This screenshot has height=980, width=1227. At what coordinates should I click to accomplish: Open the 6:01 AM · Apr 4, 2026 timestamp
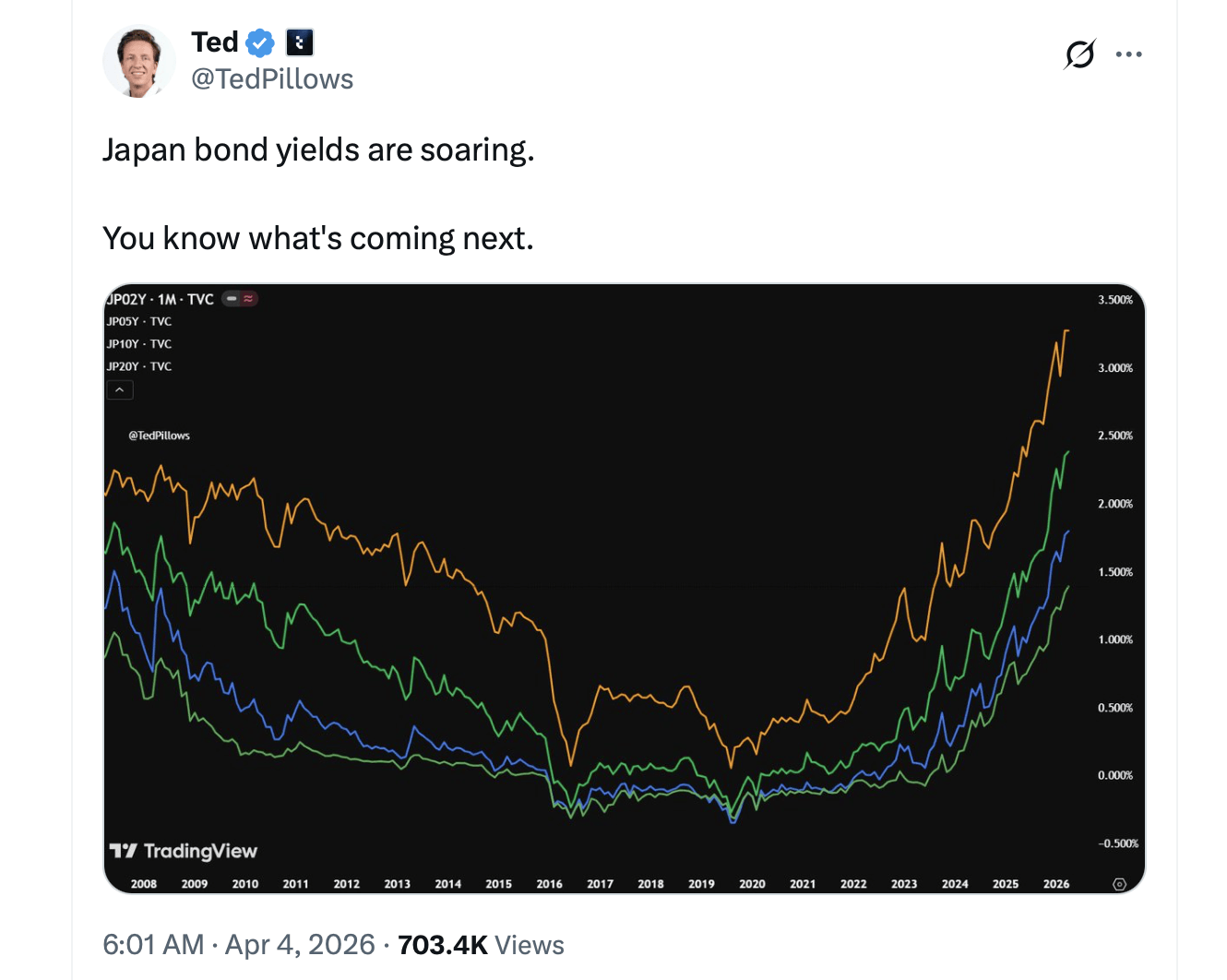239,945
